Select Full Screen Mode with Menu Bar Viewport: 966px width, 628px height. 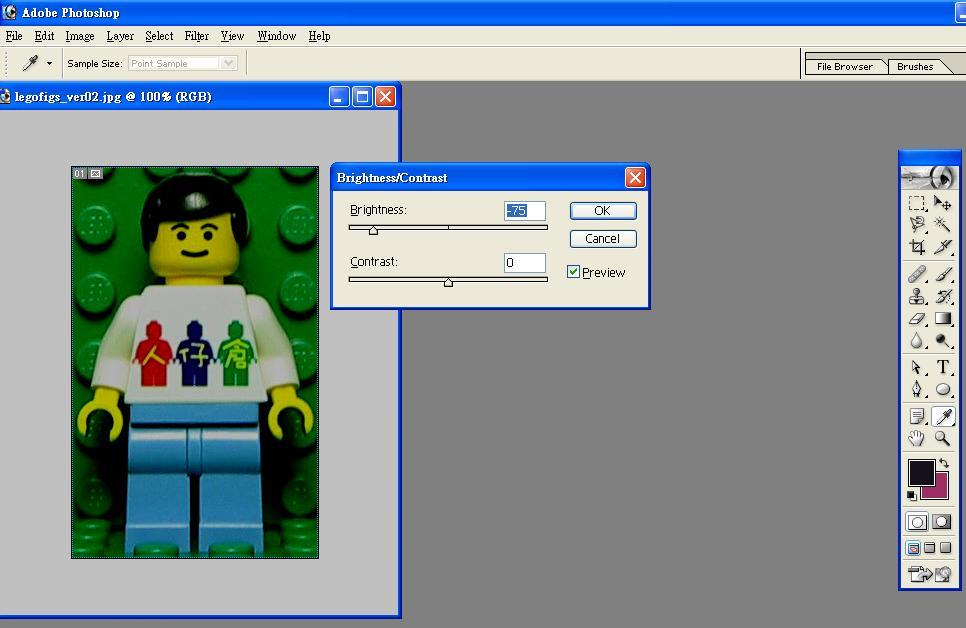tap(930, 548)
